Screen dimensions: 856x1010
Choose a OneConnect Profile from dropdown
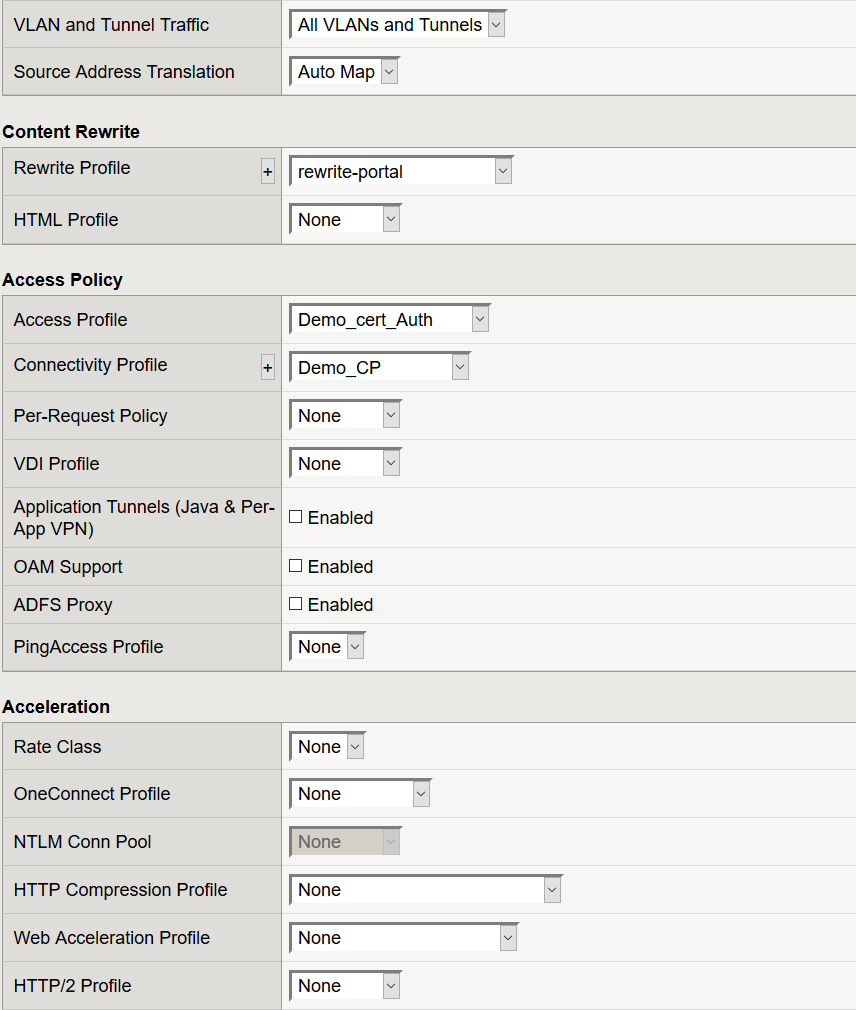360,794
